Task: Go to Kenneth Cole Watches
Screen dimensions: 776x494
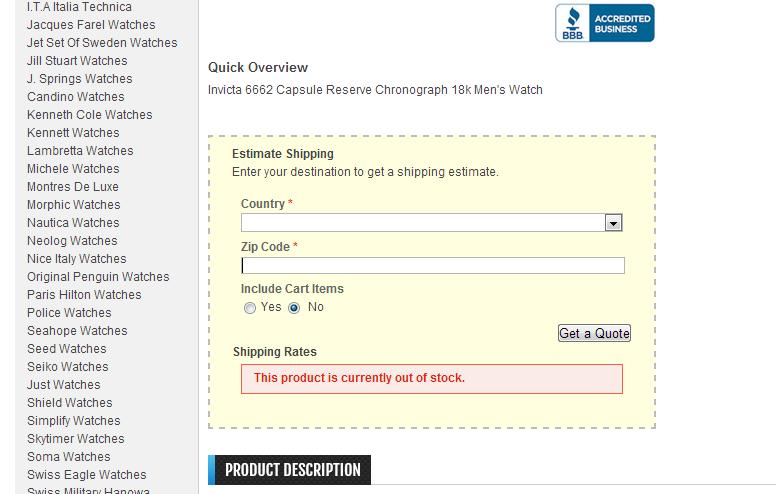Action: (89, 115)
